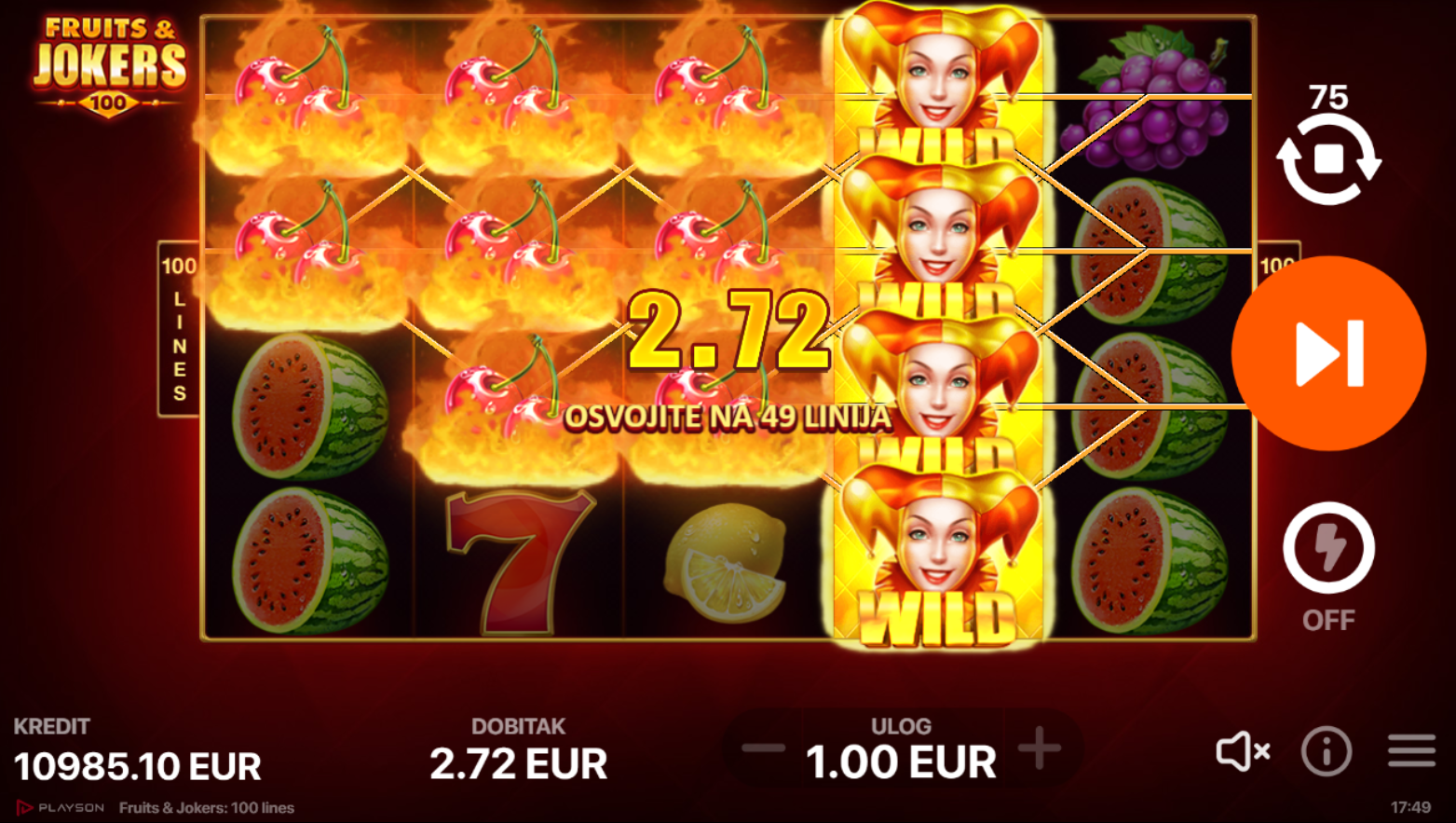1456x823 pixels.
Task: Click the lemon symbol on bottom row
Action: point(727,563)
